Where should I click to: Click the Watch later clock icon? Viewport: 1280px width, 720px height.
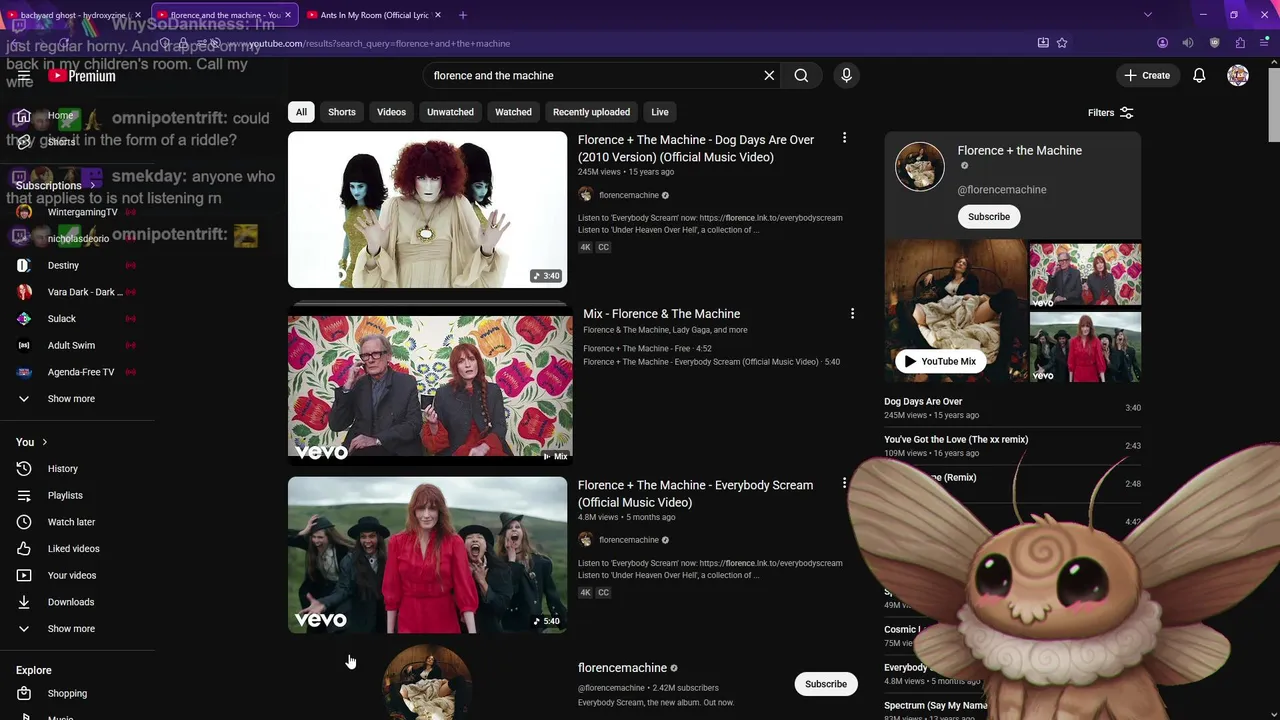pyautogui.click(x=24, y=522)
